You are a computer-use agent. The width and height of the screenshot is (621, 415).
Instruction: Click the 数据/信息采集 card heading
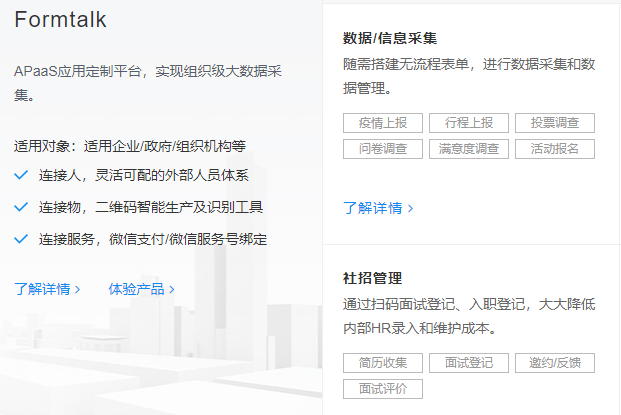point(389,39)
